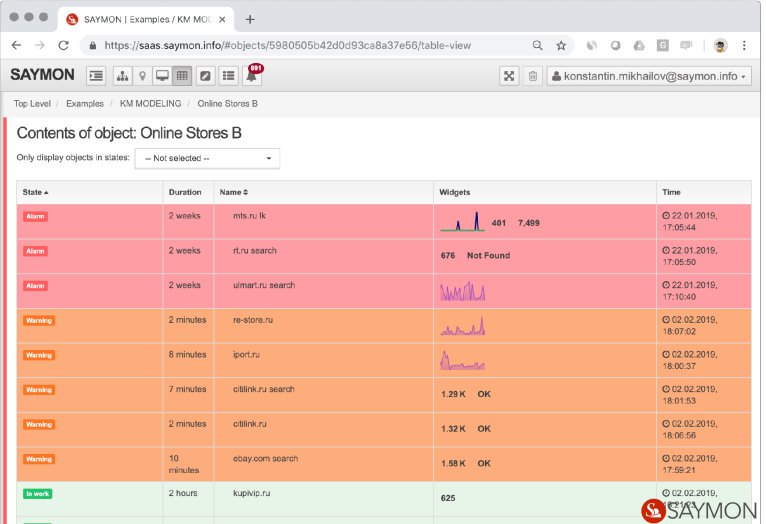Click the time 22.01.2019, 17:05:44

(690, 222)
